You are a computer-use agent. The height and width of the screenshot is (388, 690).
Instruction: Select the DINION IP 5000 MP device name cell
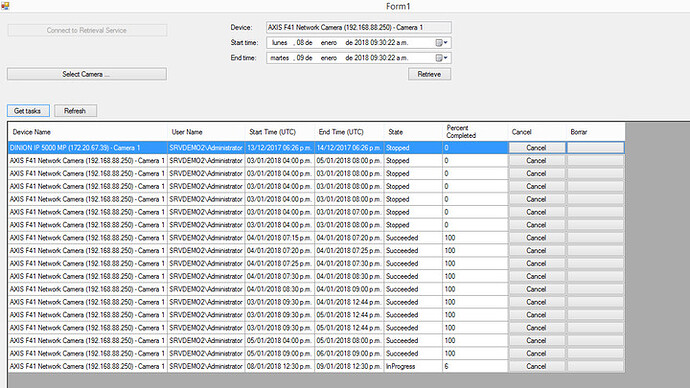tap(88, 148)
